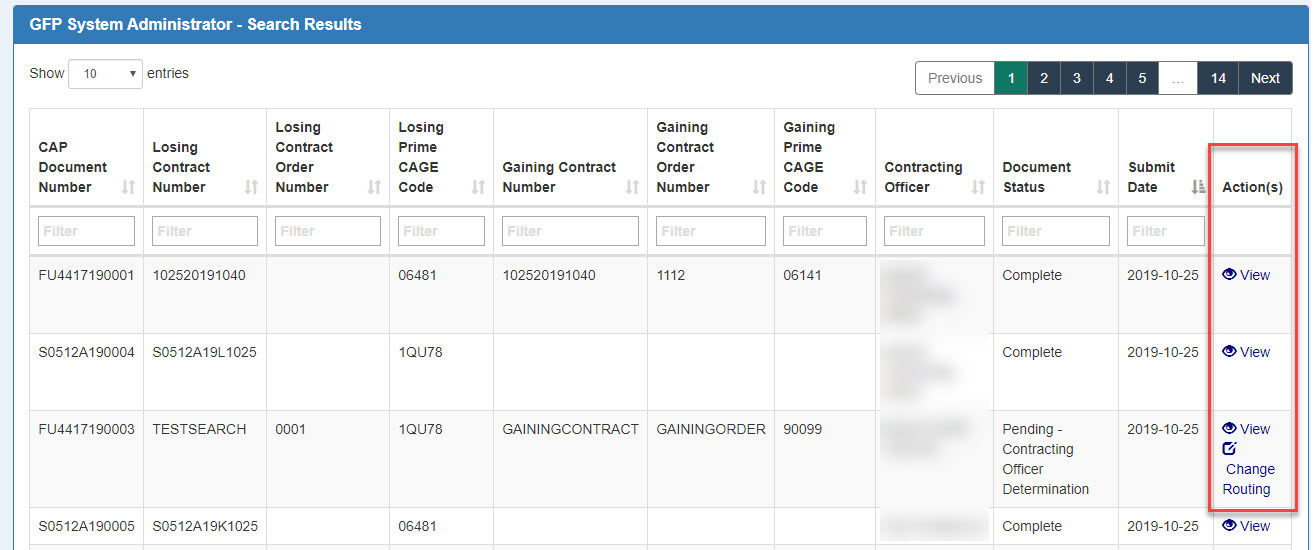
Task: View document S0512A190005
Action: click(x=1246, y=526)
